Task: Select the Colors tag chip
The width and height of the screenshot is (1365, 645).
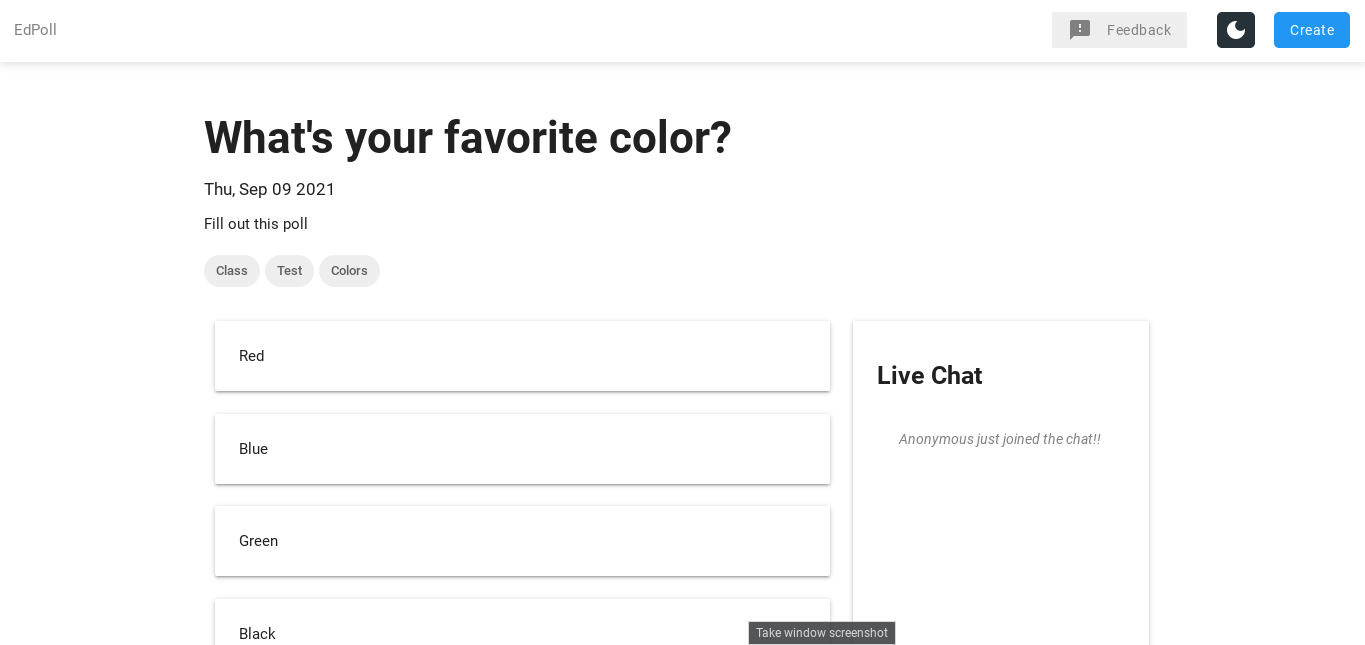Action: point(349,271)
